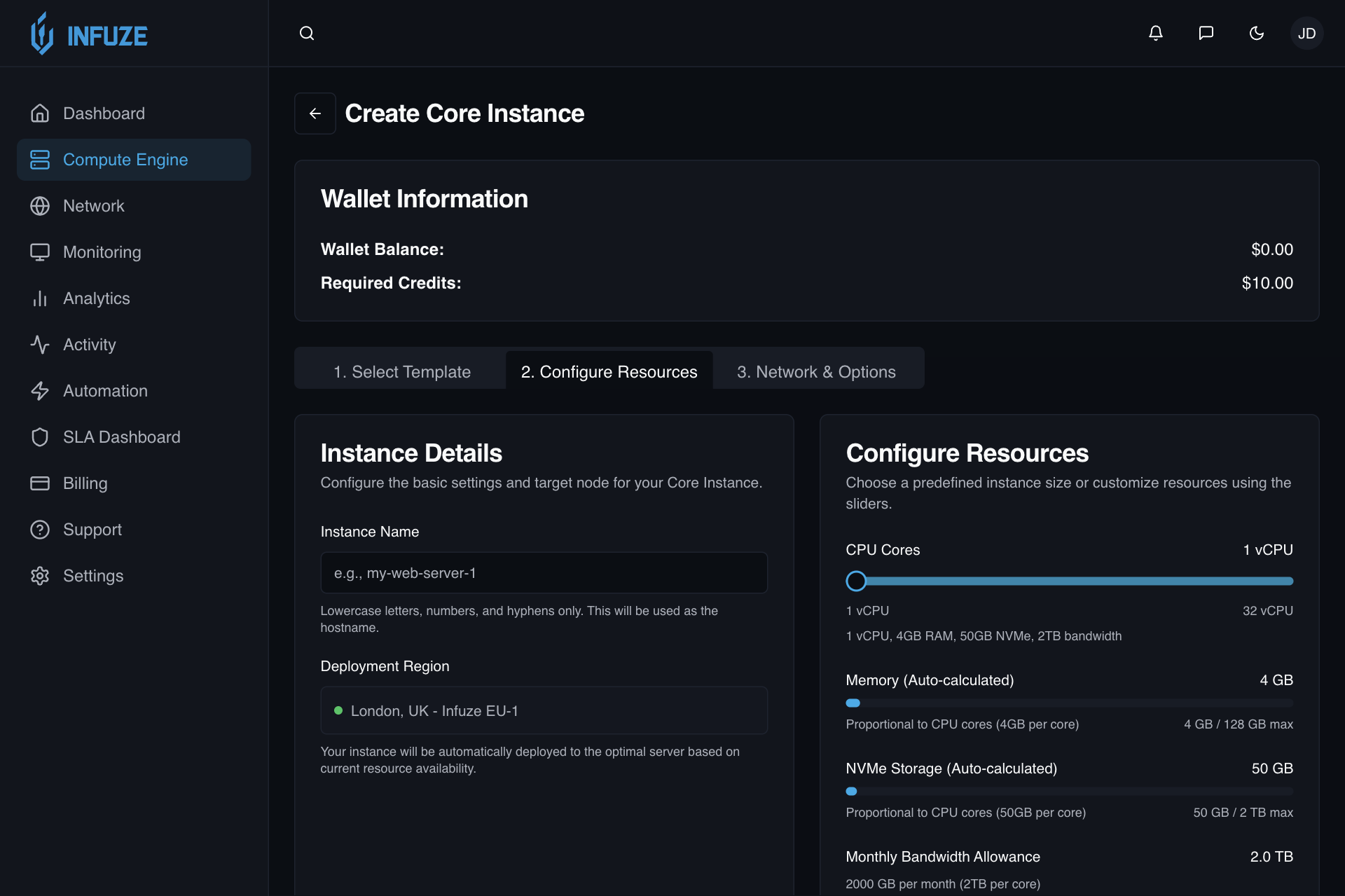Click the Settings gear icon
The height and width of the screenshot is (896, 1345).
(40, 576)
